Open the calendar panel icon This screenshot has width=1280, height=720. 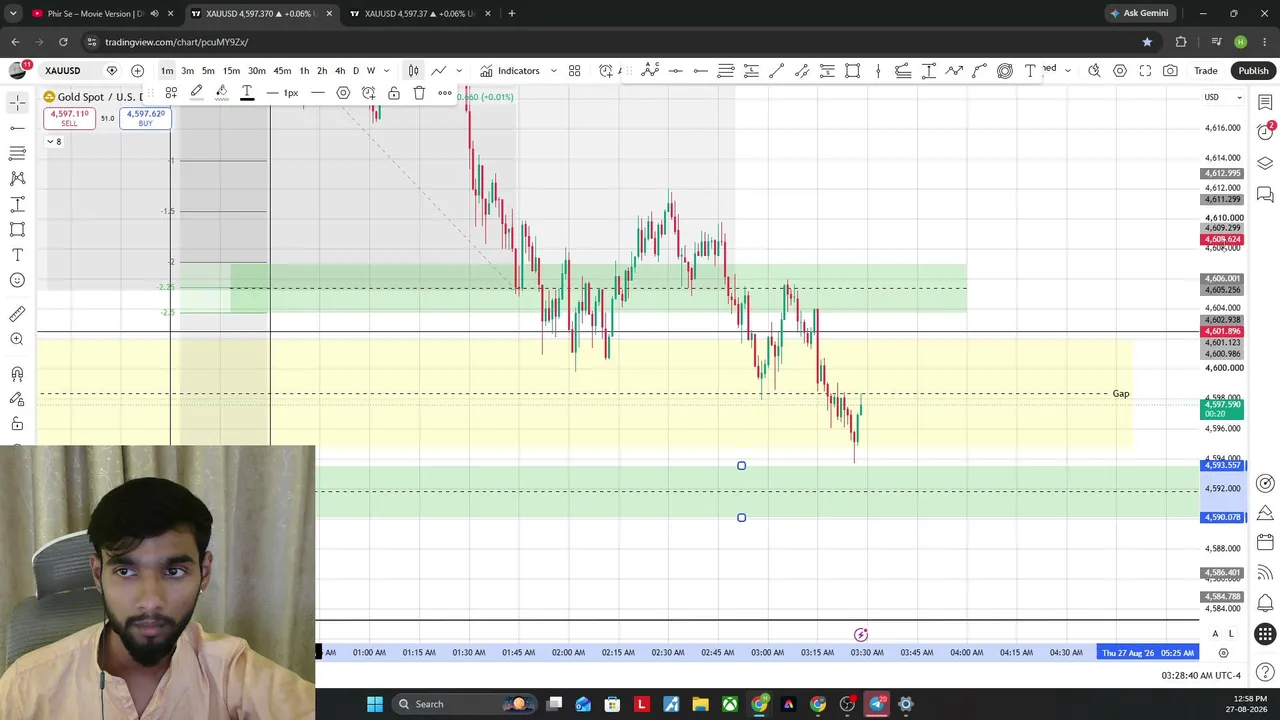point(1265,542)
